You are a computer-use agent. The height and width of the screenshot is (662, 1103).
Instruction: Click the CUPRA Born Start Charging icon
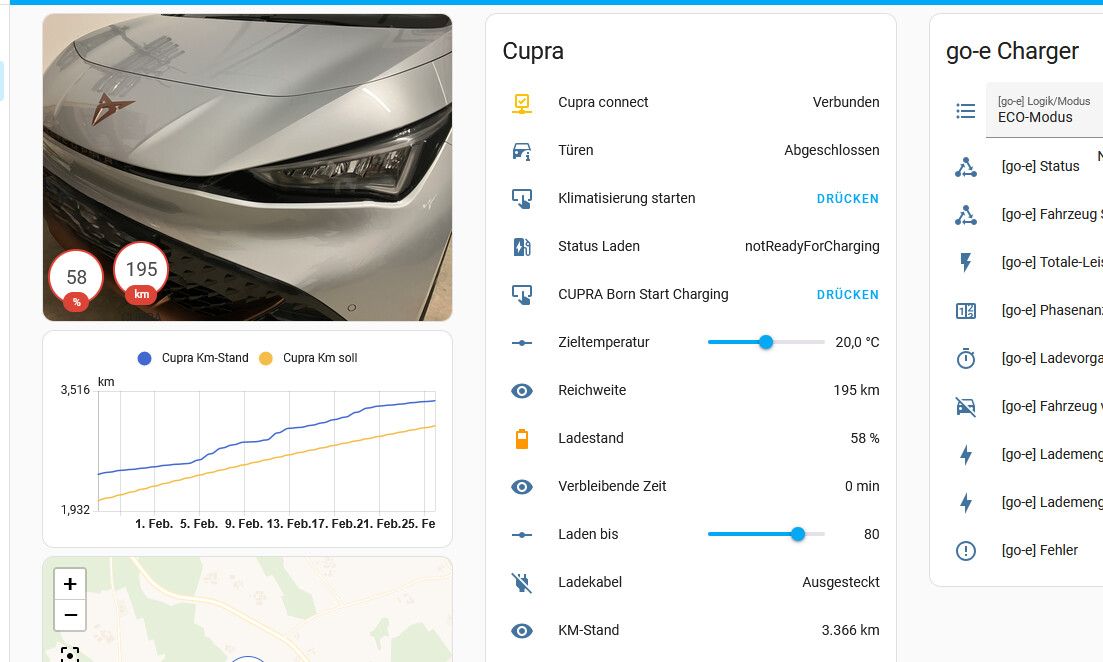pos(521,295)
